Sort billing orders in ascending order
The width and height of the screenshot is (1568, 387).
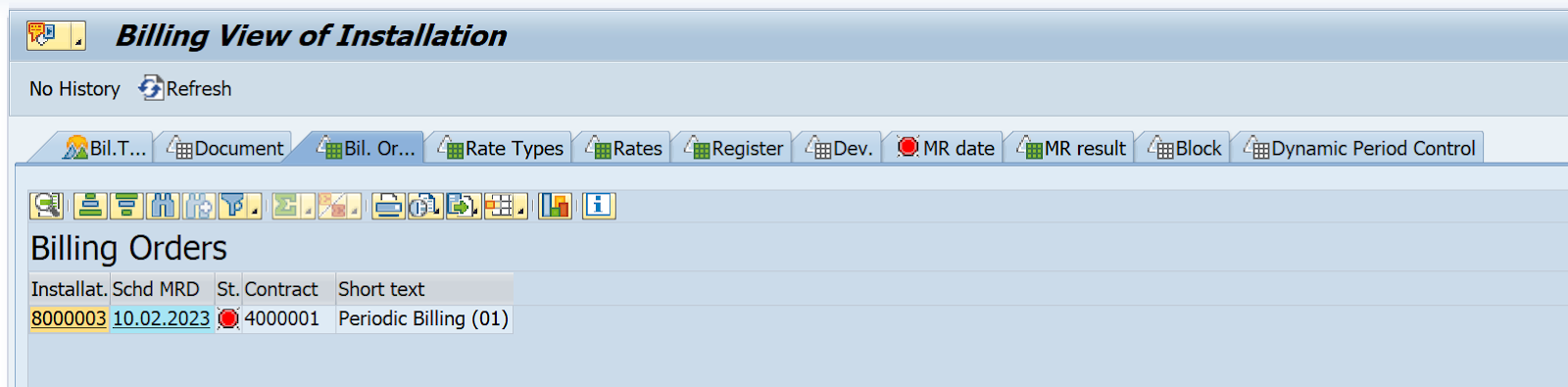(x=90, y=206)
